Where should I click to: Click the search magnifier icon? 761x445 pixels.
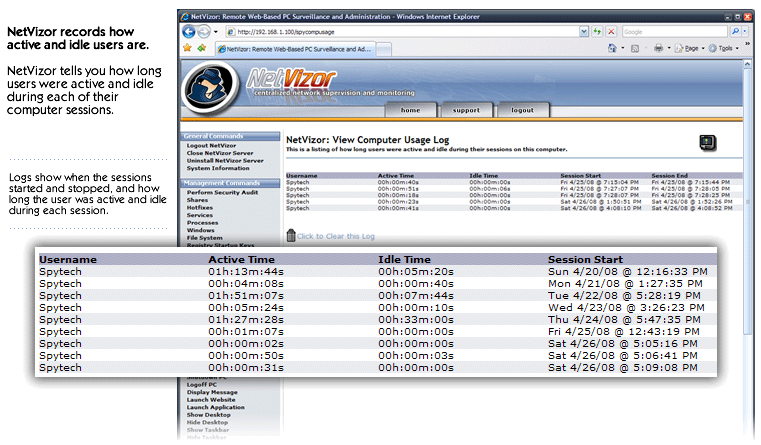[732, 32]
